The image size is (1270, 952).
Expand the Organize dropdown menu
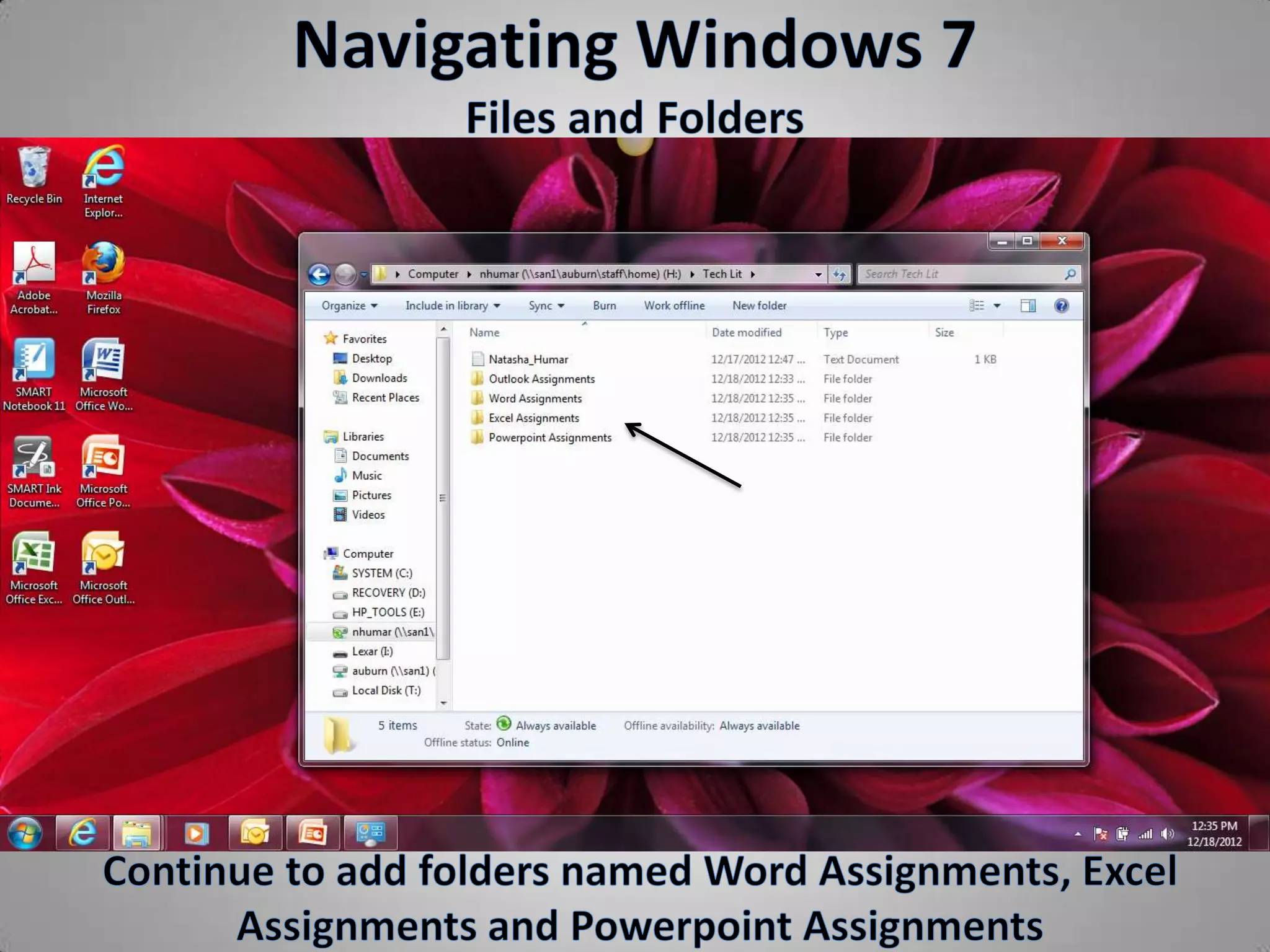[349, 306]
